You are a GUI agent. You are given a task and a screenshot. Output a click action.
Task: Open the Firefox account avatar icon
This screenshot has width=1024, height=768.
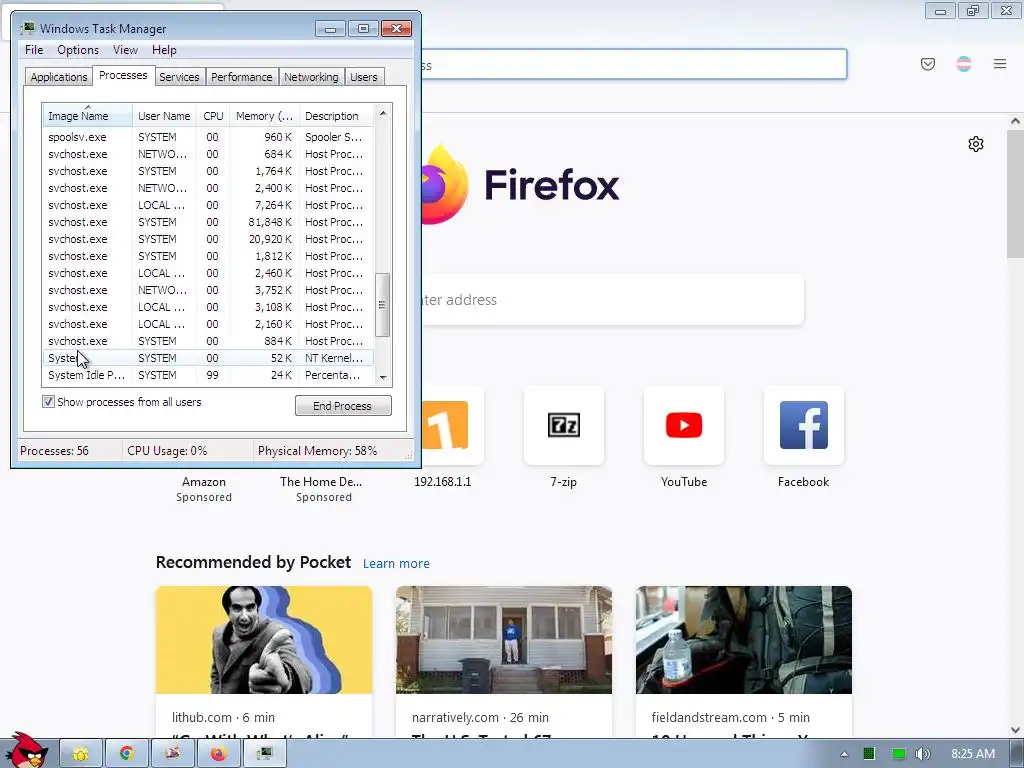[963, 64]
